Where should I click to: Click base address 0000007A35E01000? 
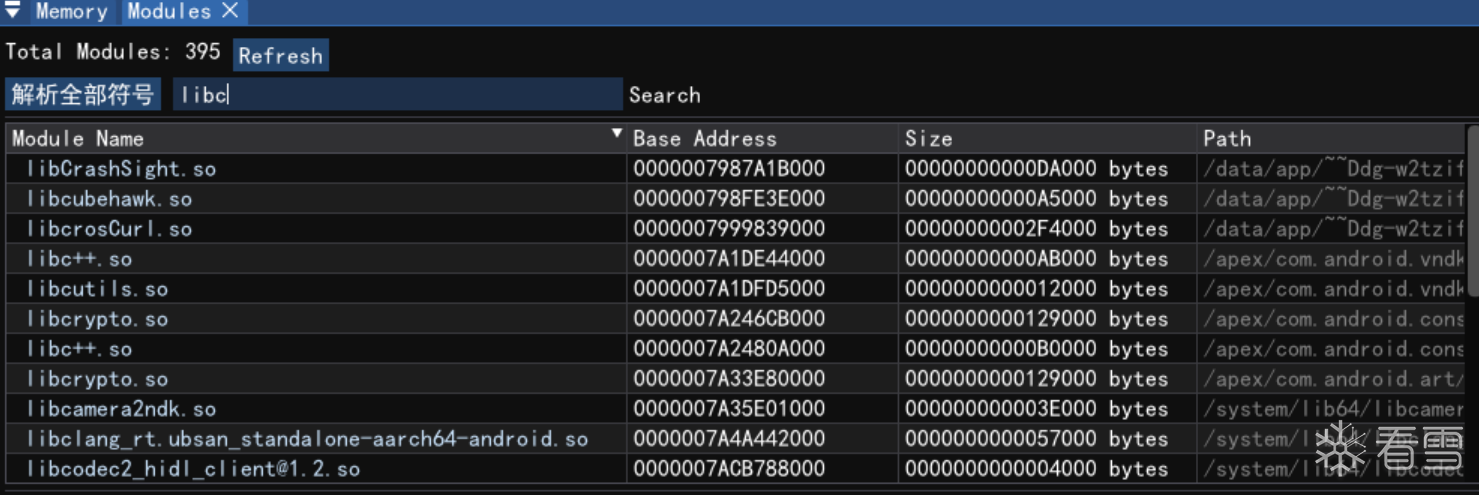tap(729, 408)
